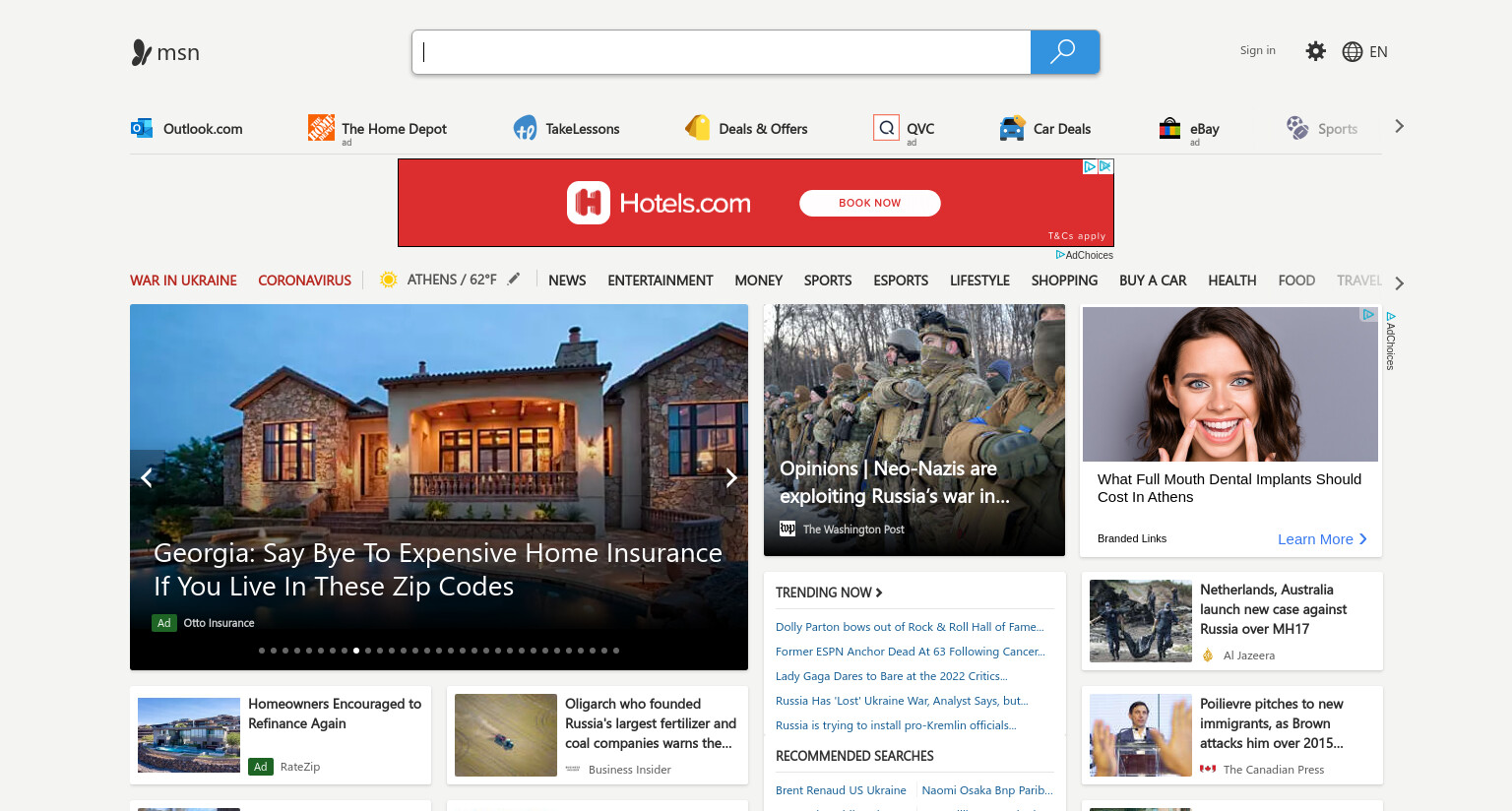Open the ESPORTS category

pos(901,281)
